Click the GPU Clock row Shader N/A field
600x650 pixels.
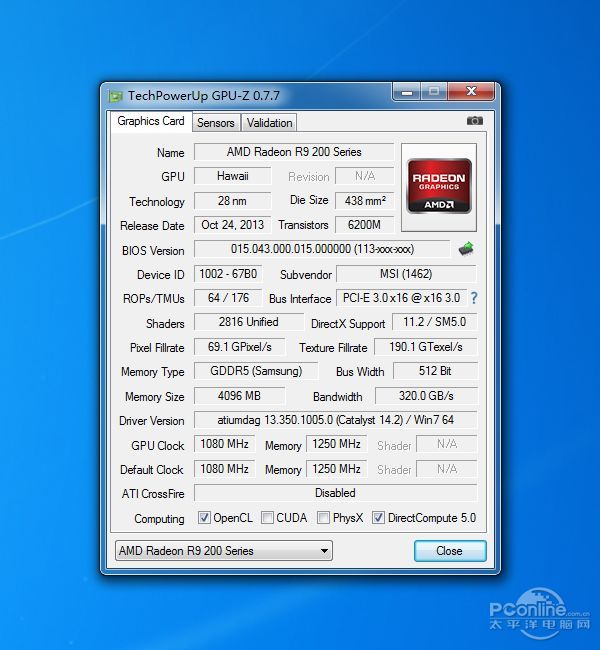tap(447, 444)
